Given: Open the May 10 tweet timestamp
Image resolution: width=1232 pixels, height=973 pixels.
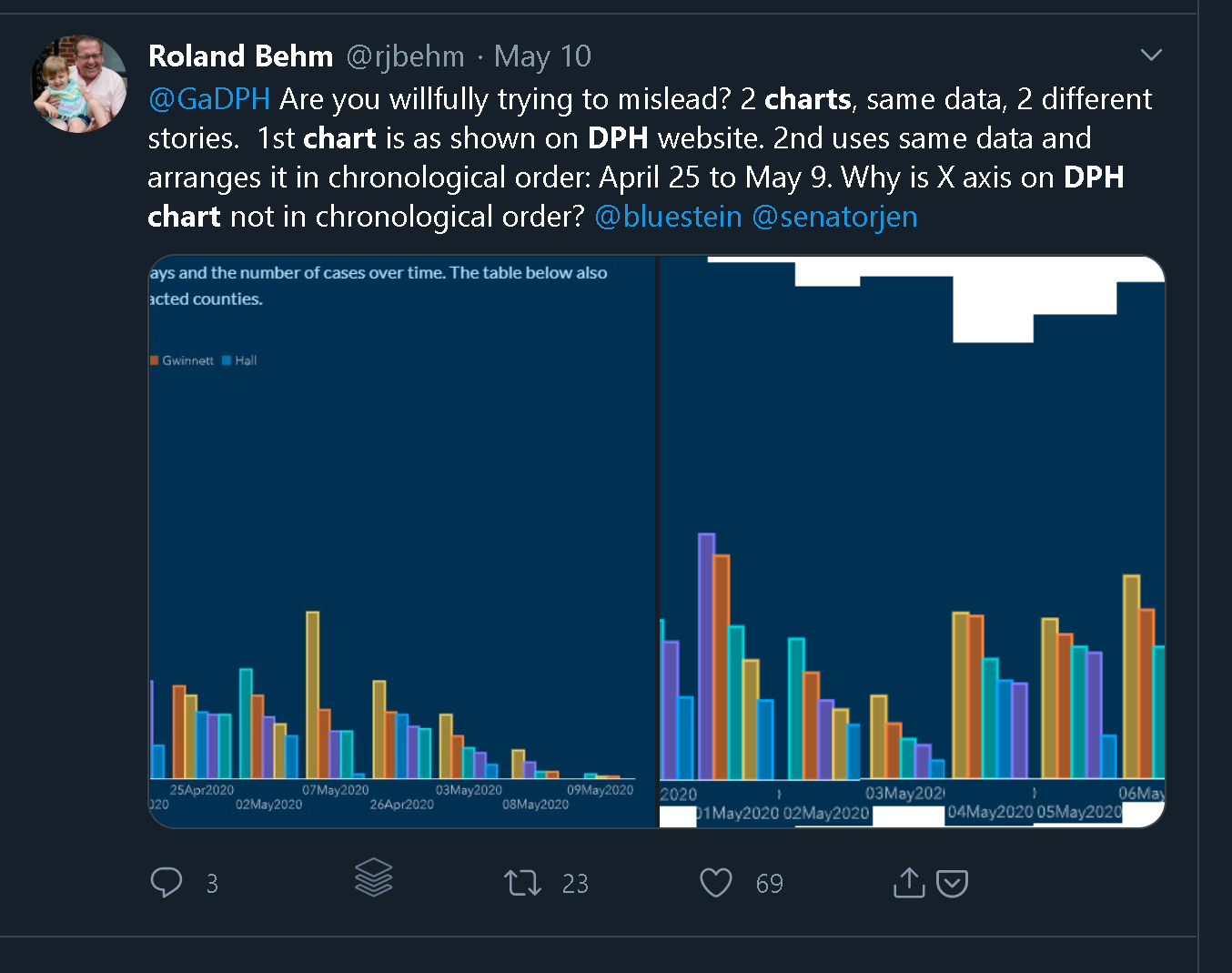Looking at the screenshot, I should pos(542,56).
